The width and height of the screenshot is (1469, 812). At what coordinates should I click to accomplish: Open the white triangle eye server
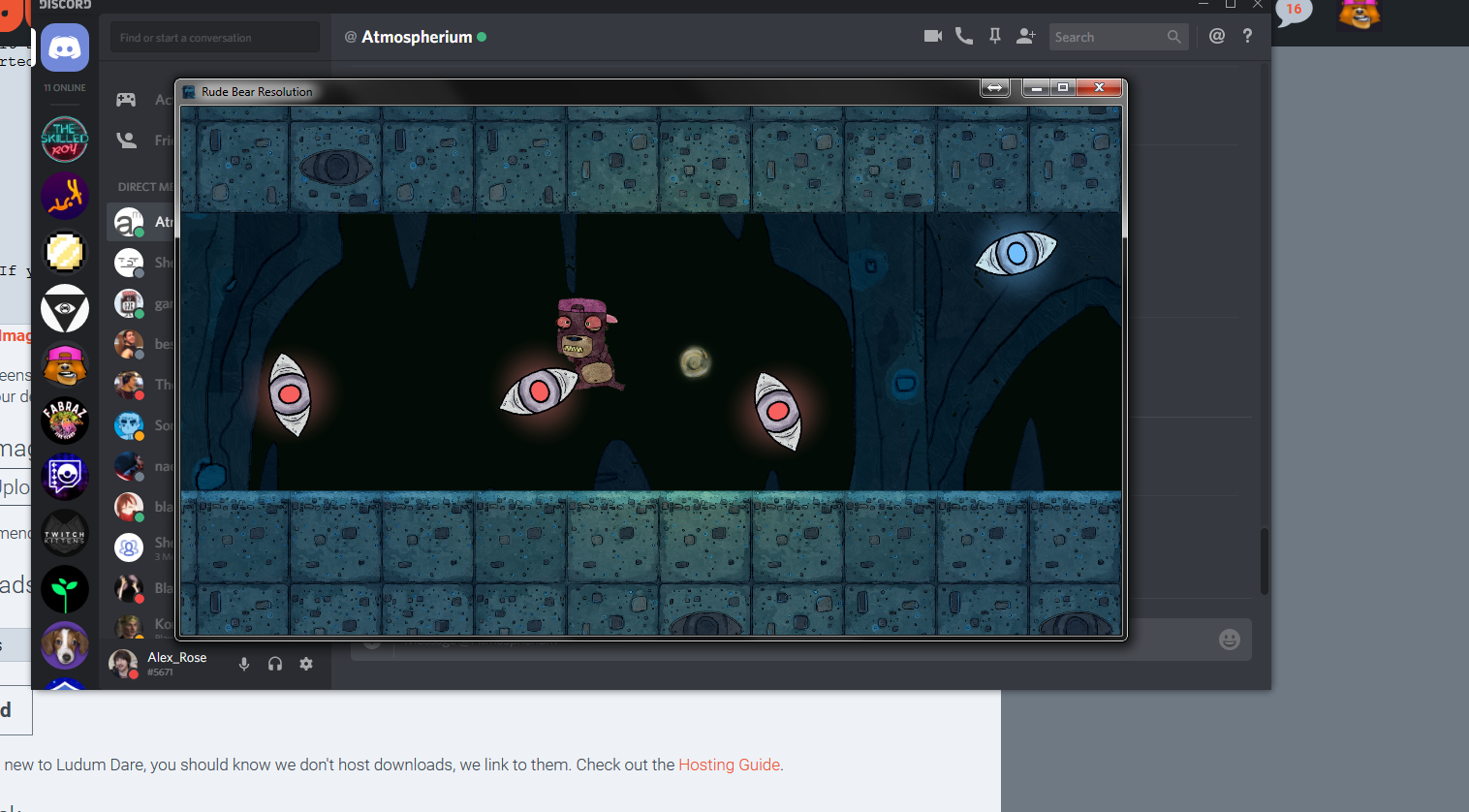pyautogui.click(x=65, y=309)
